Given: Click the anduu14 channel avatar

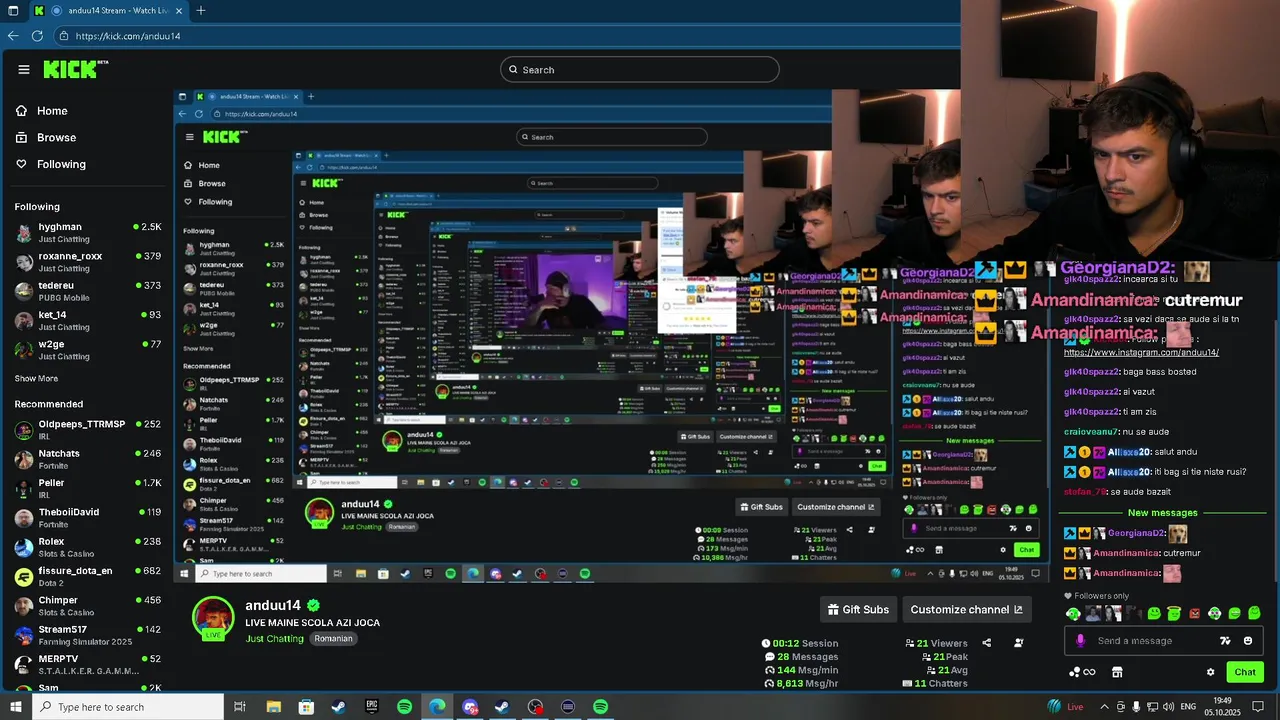Looking at the screenshot, I should coord(213,617).
